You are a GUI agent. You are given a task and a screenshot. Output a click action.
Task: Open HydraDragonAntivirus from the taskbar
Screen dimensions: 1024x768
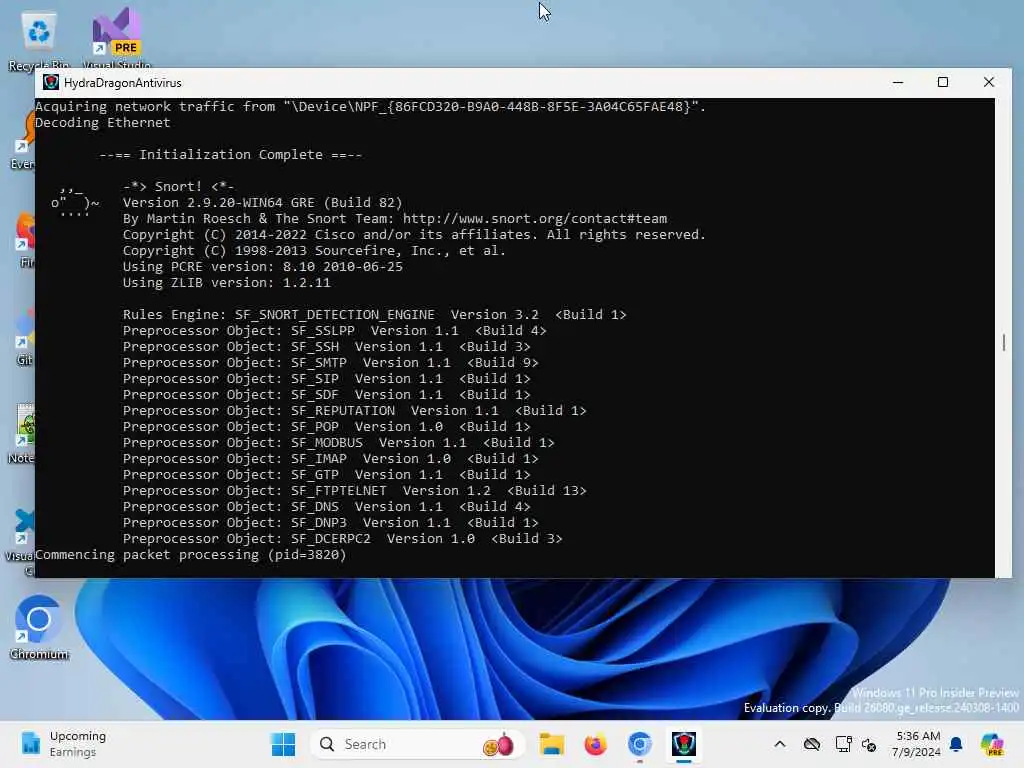[684, 744]
